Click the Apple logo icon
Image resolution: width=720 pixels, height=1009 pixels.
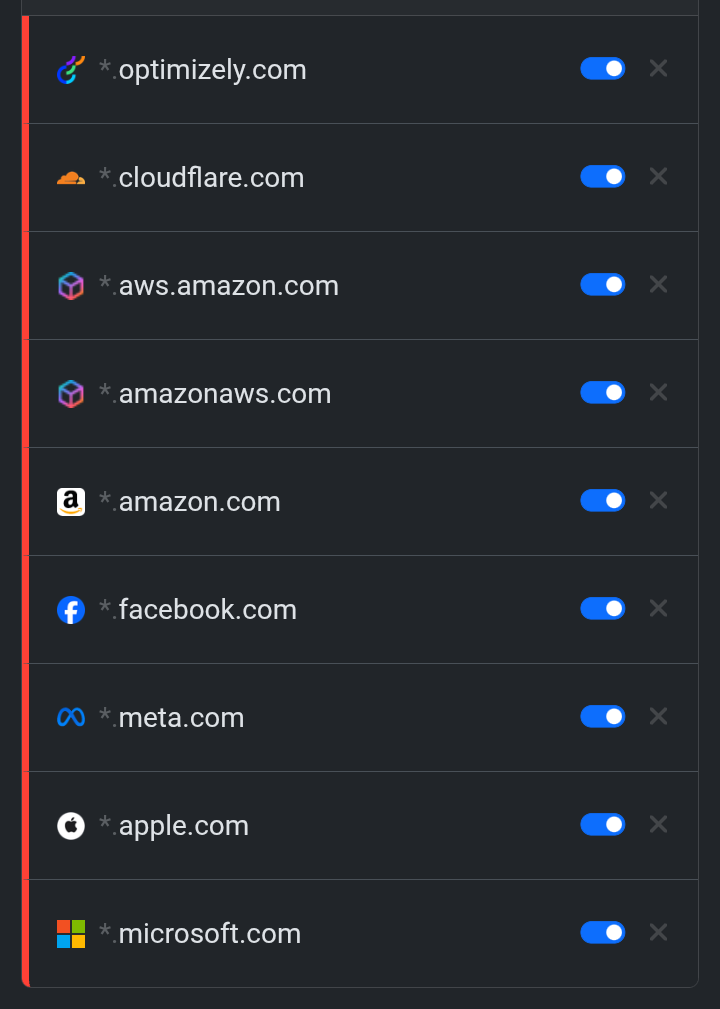pyautogui.click(x=71, y=826)
